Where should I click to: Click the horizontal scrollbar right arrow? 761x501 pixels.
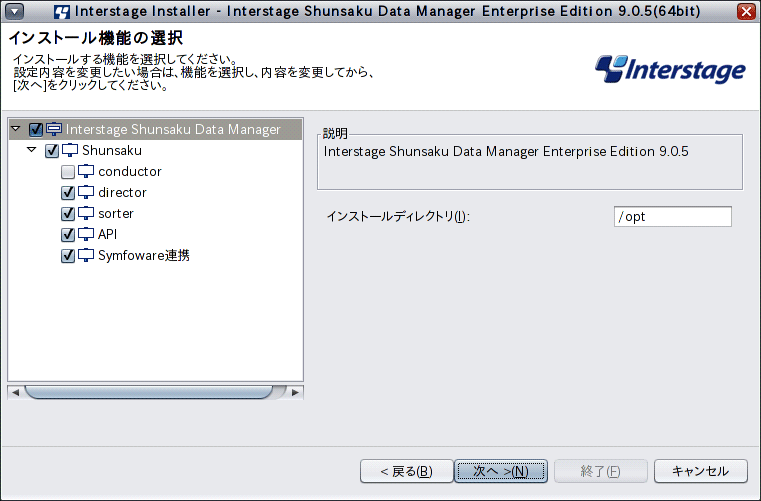coord(295,392)
